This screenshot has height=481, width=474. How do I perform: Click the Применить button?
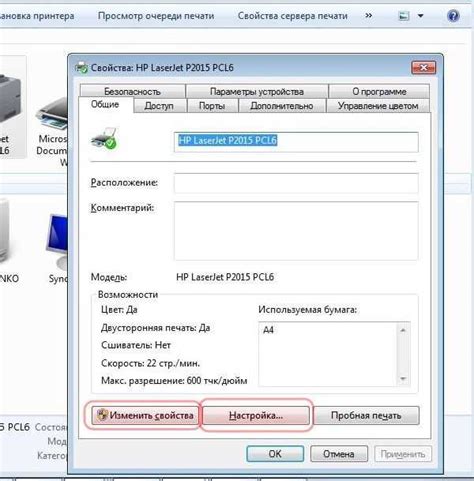[403, 454]
